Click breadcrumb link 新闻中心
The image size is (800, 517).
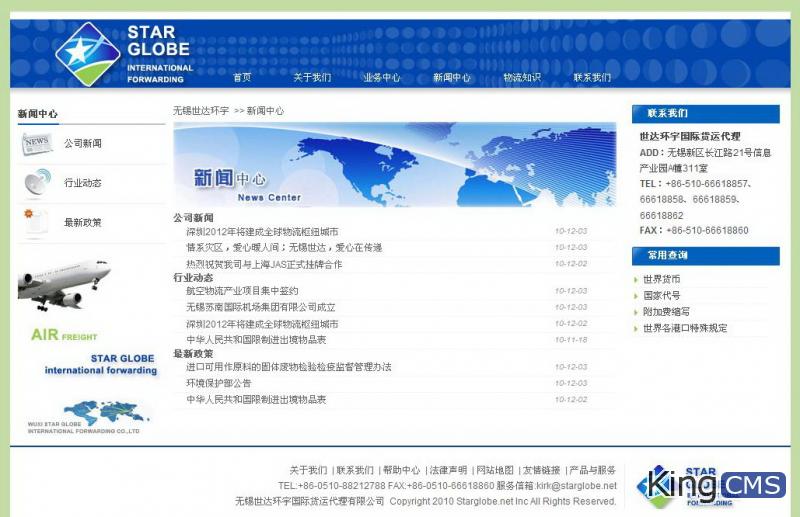(265, 111)
